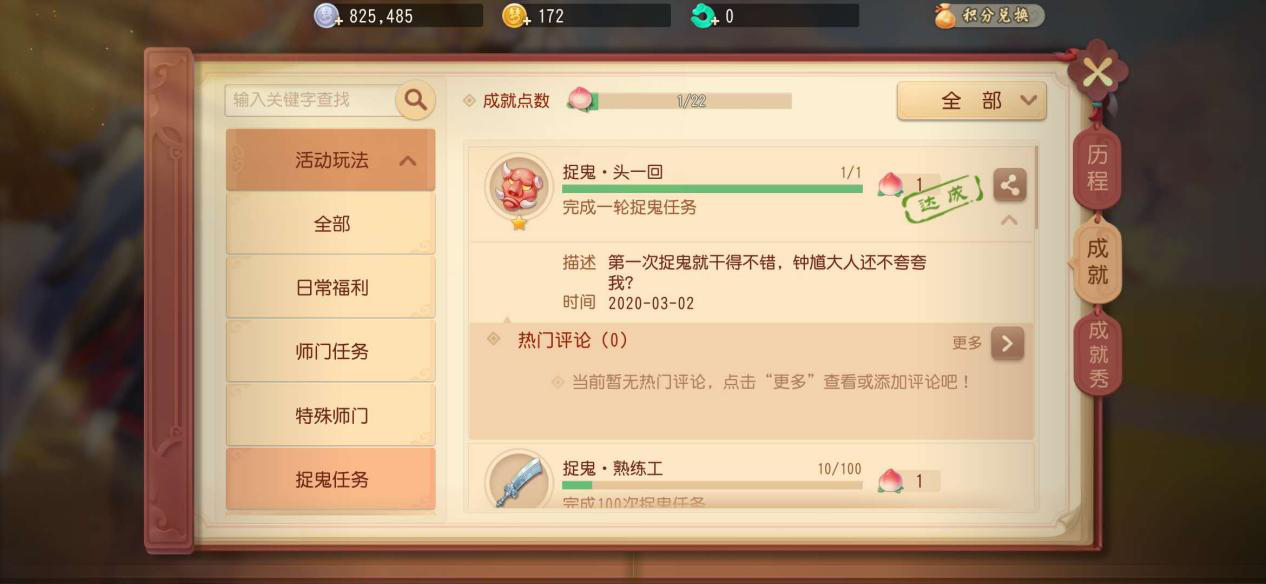
Task: Click the red ghost achievement badge
Action: [x=519, y=188]
